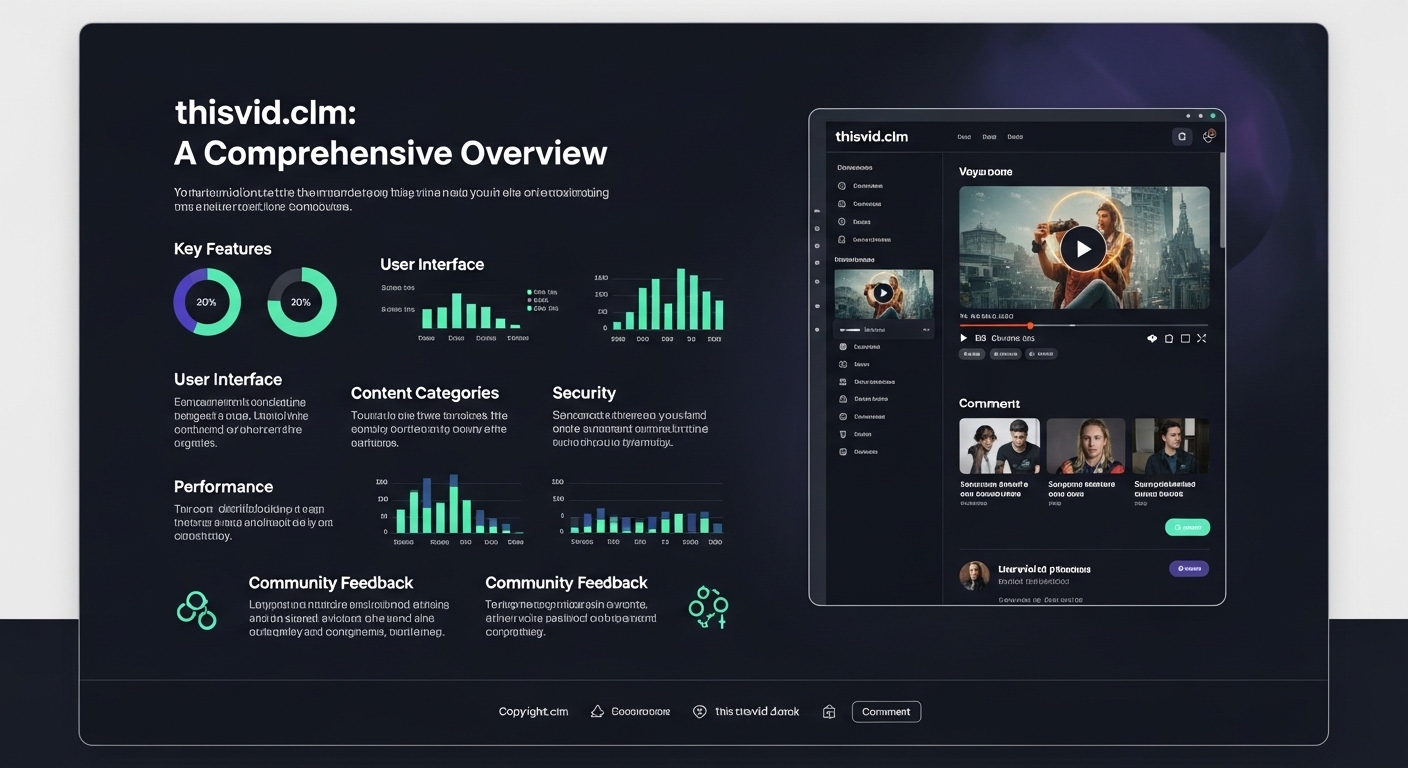The height and width of the screenshot is (768, 1408).
Task: Click the triangle icon next to Copyright.clm
Action: point(597,712)
